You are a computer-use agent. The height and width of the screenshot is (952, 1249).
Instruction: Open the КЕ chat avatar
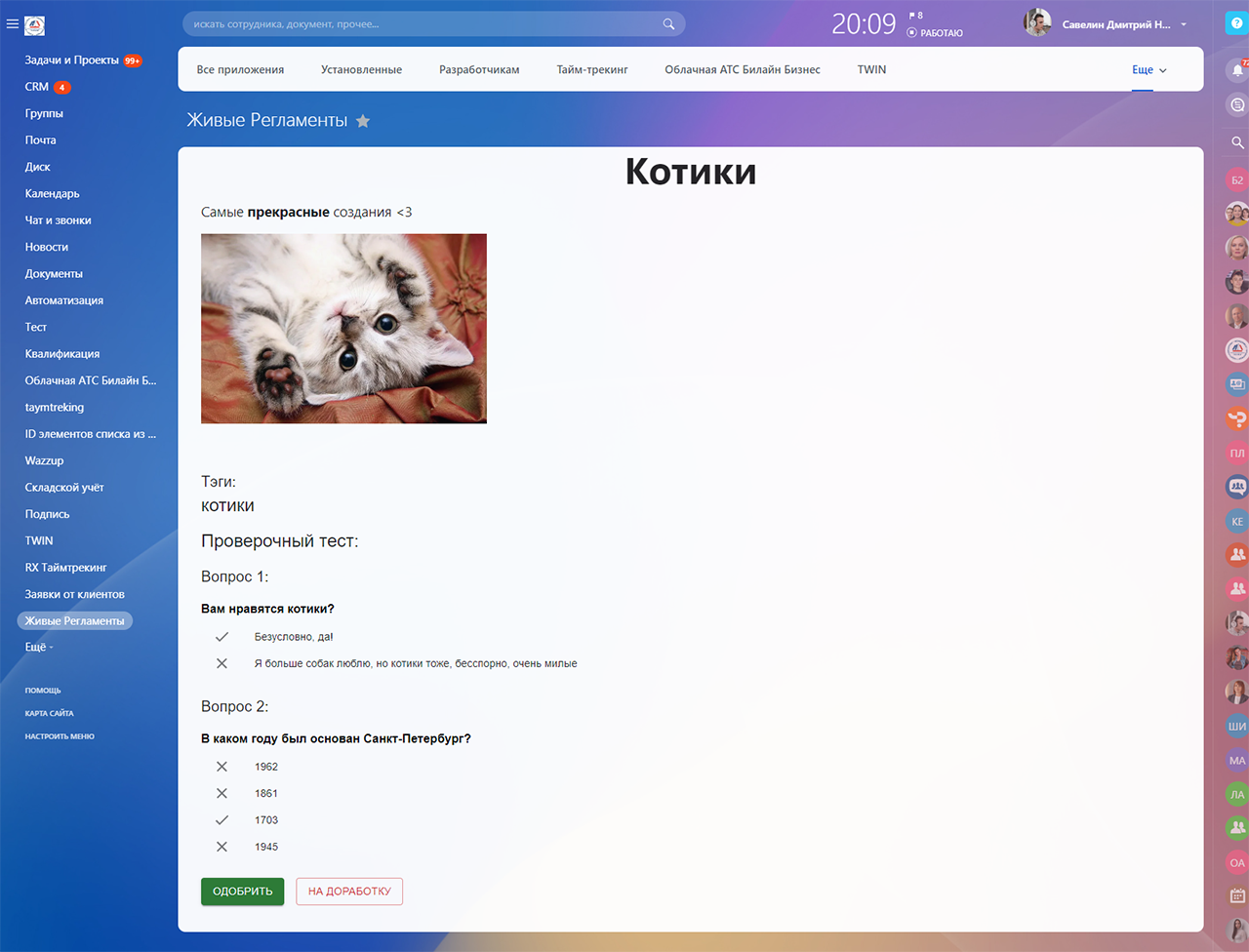click(1237, 521)
